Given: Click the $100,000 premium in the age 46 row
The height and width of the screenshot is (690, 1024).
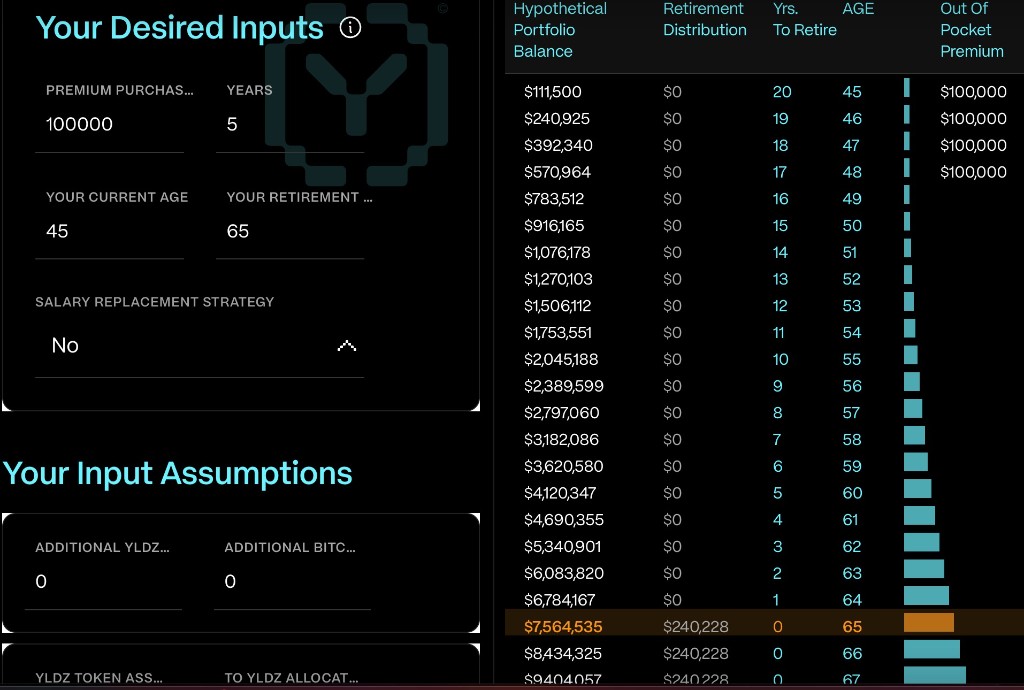Looking at the screenshot, I should (973, 119).
